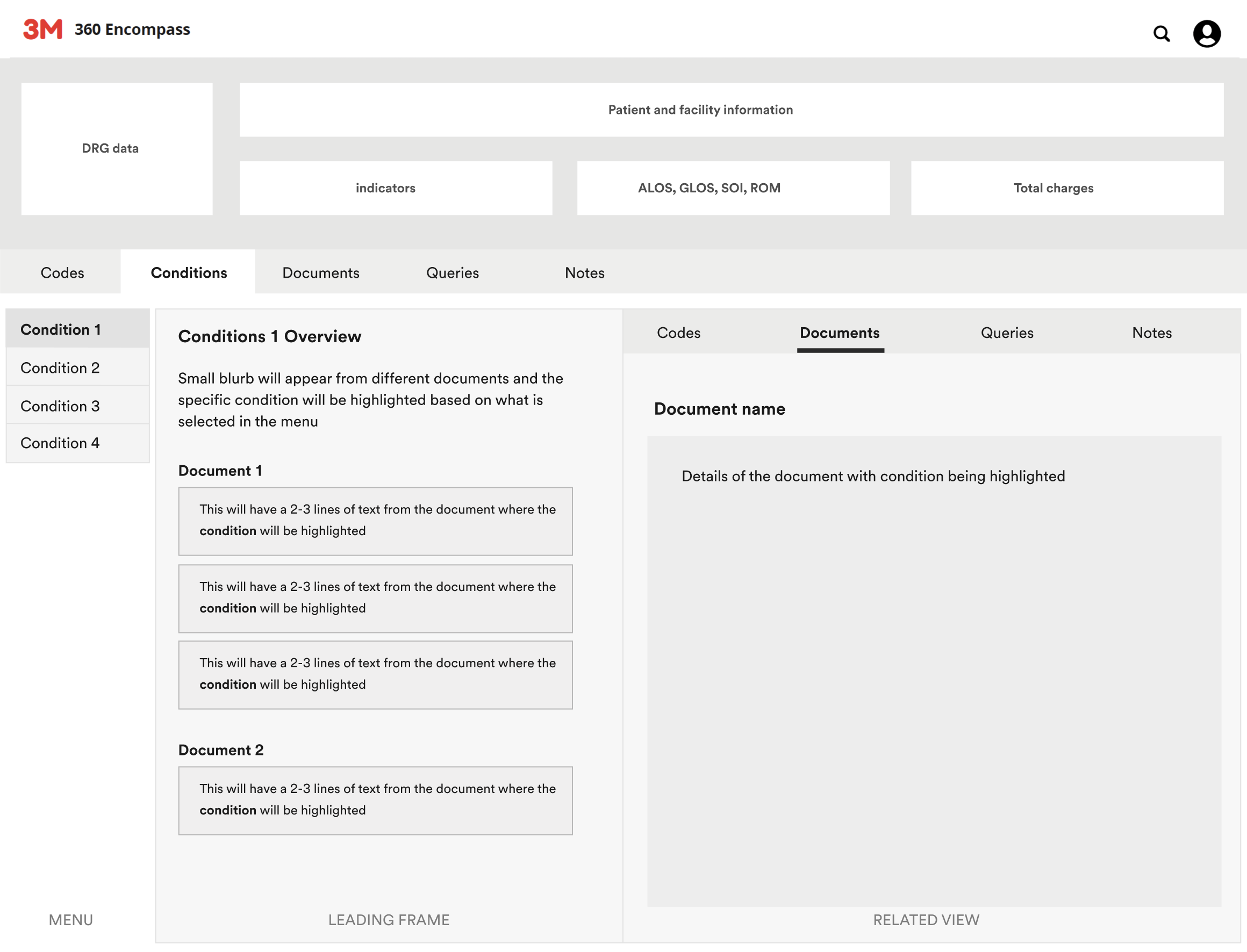Go to the main Notes tab
Image resolution: width=1247 pixels, height=952 pixels.
click(584, 272)
